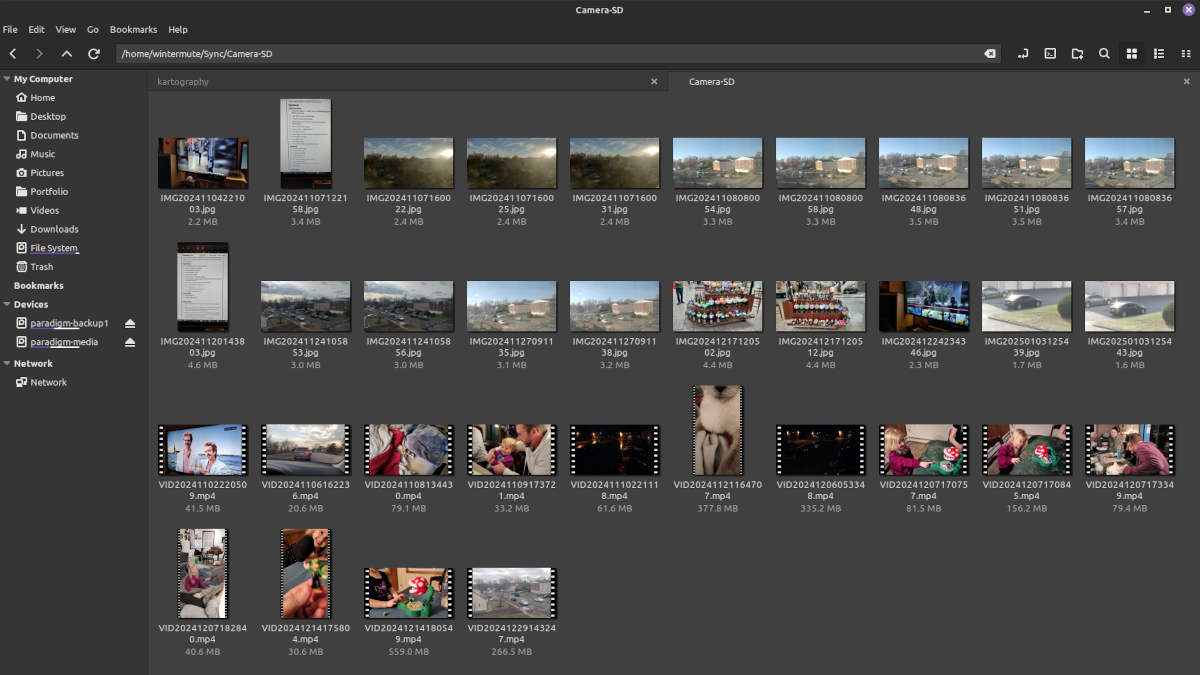Image resolution: width=1200 pixels, height=675 pixels.
Task: Select the VID20241214180549.mp4 video thumbnail
Action: click(x=408, y=593)
